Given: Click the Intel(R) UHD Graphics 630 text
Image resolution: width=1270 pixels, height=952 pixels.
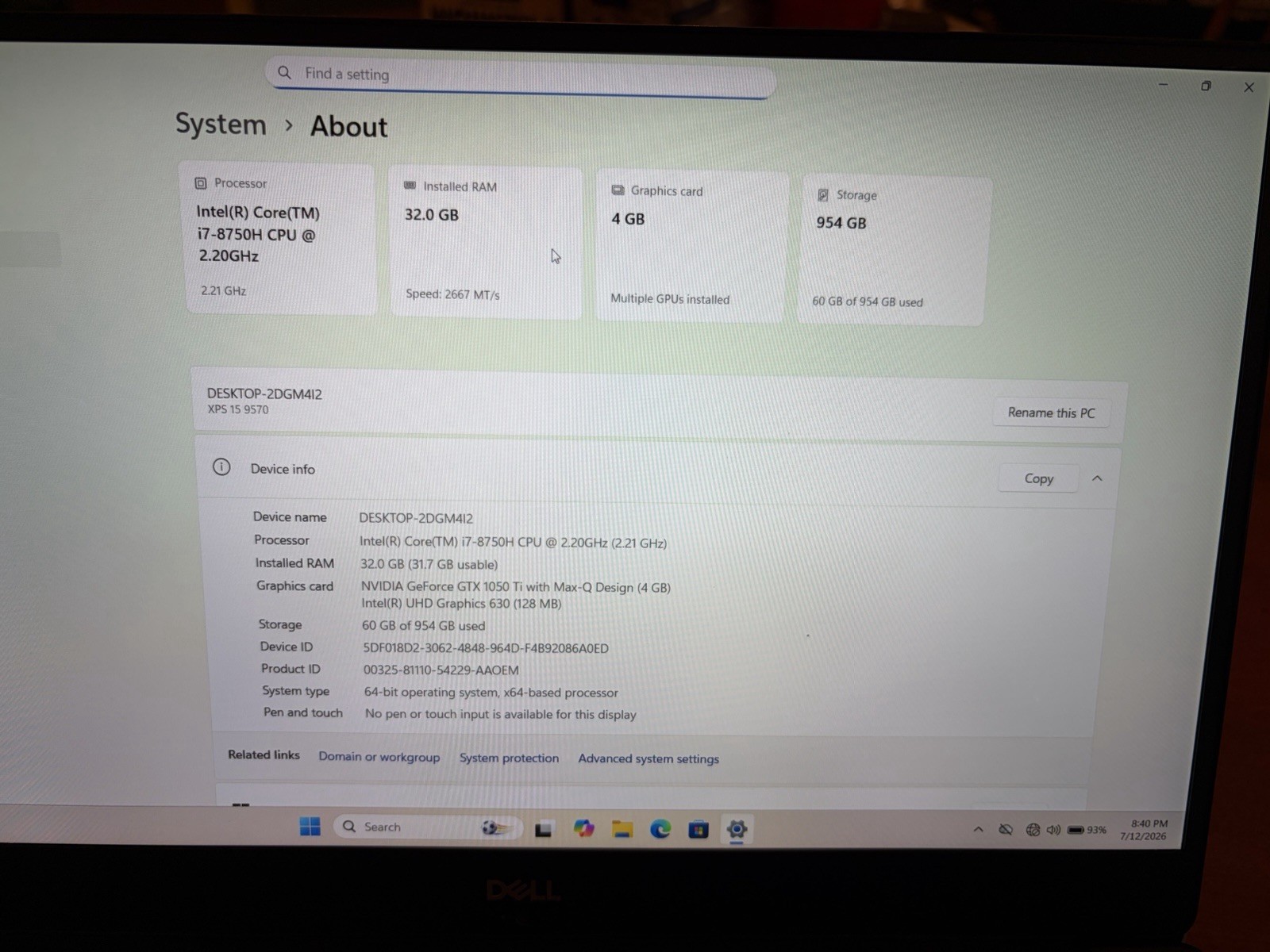Looking at the screenshot, I should point(461,604).
